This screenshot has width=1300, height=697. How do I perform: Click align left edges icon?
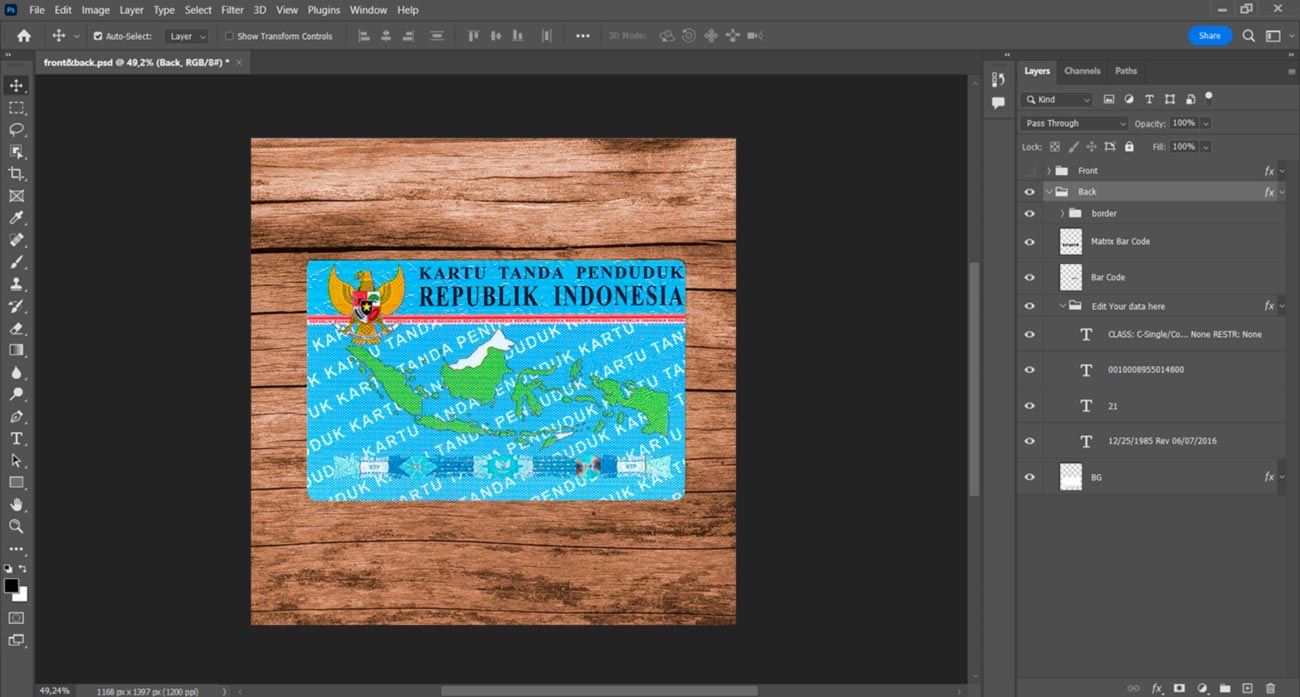coord(364,36)
